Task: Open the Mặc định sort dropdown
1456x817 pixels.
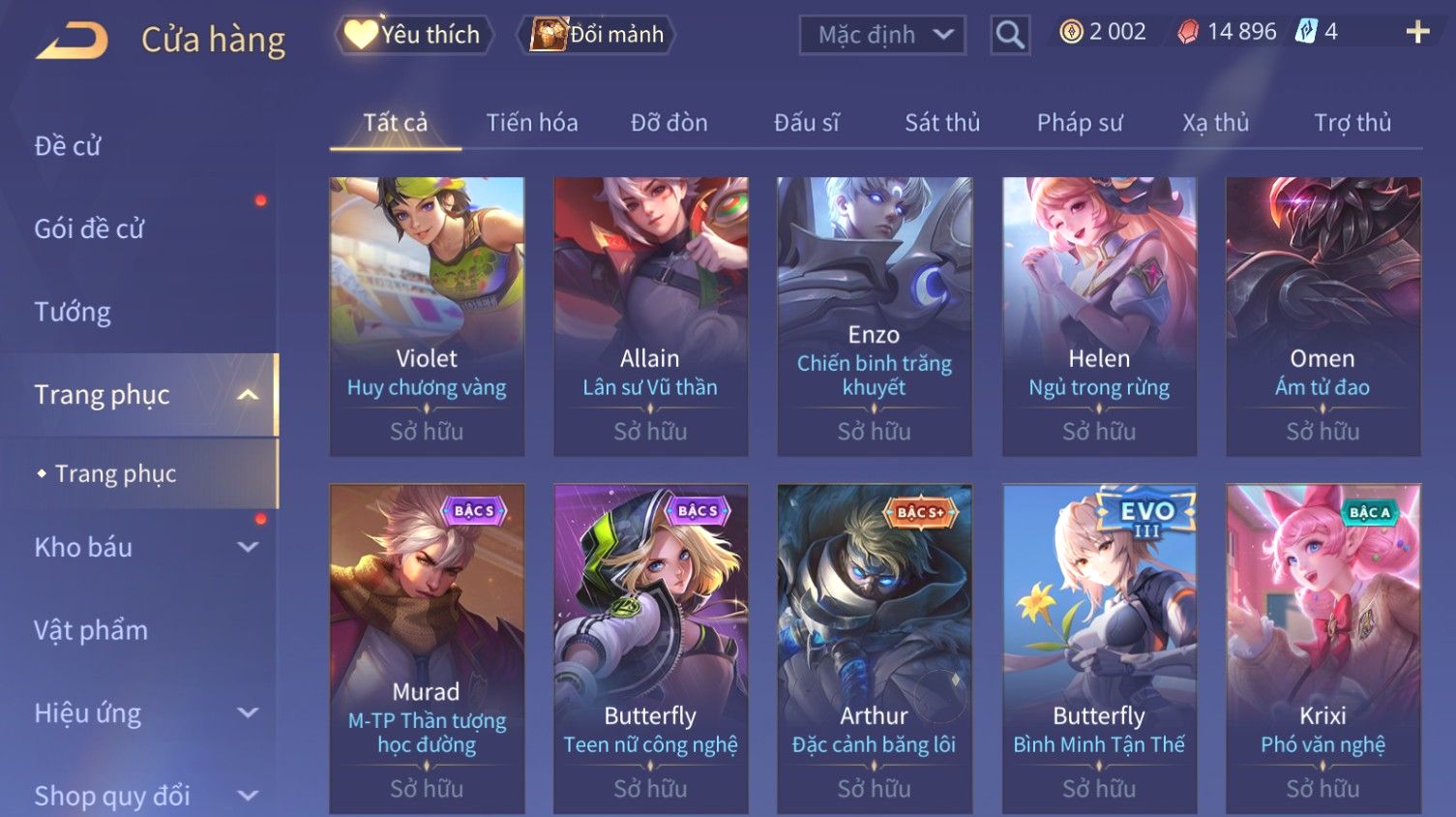Action: pyautogui.click(x=882, y=36)
